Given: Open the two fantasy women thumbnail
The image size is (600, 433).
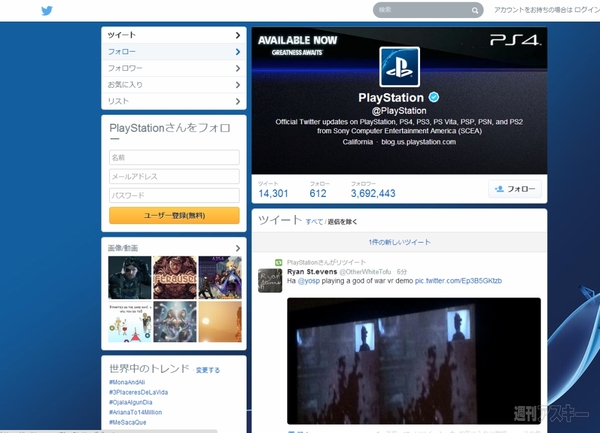Looking at the screenshot, I should pos(175,322).
